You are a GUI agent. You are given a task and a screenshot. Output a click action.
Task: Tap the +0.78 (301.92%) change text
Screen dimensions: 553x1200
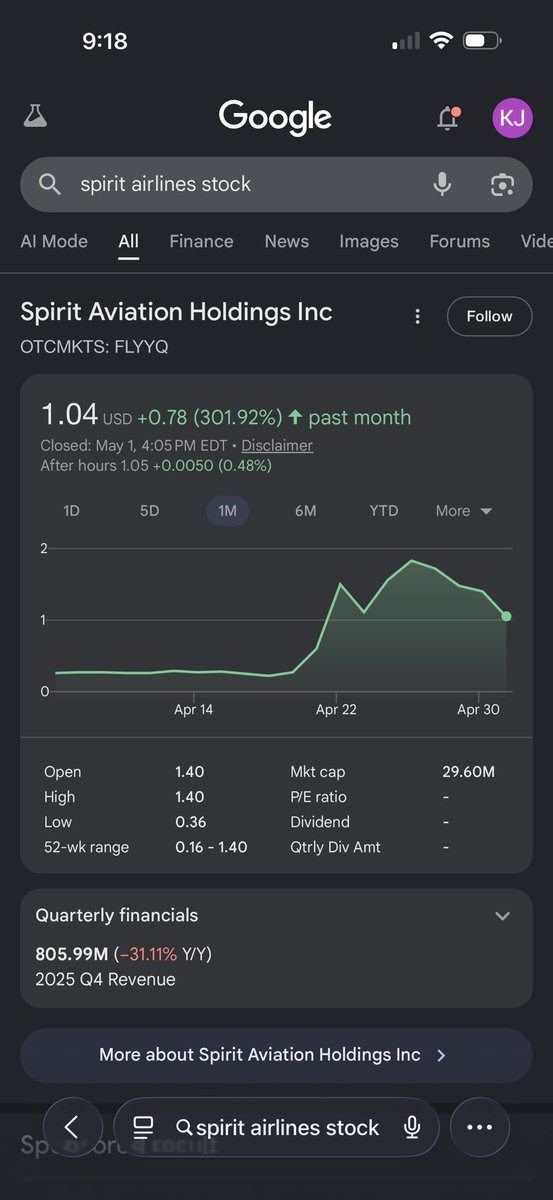point(210,417)
